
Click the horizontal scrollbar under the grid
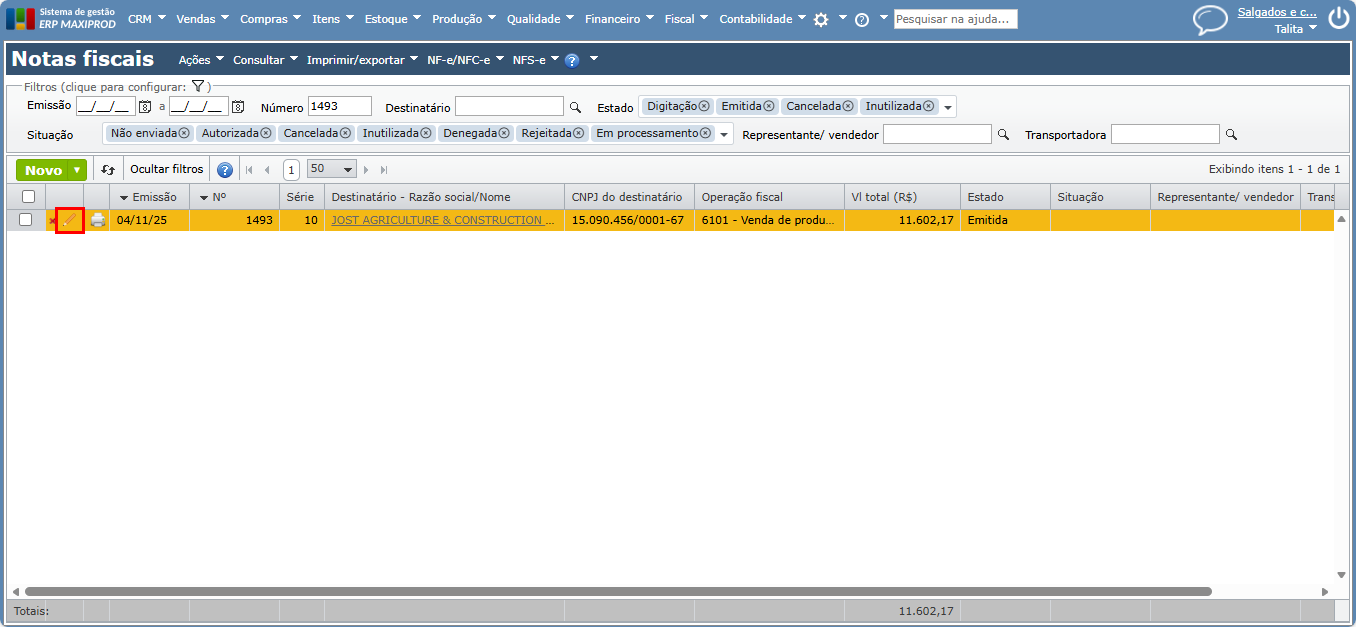click(618, 591)
